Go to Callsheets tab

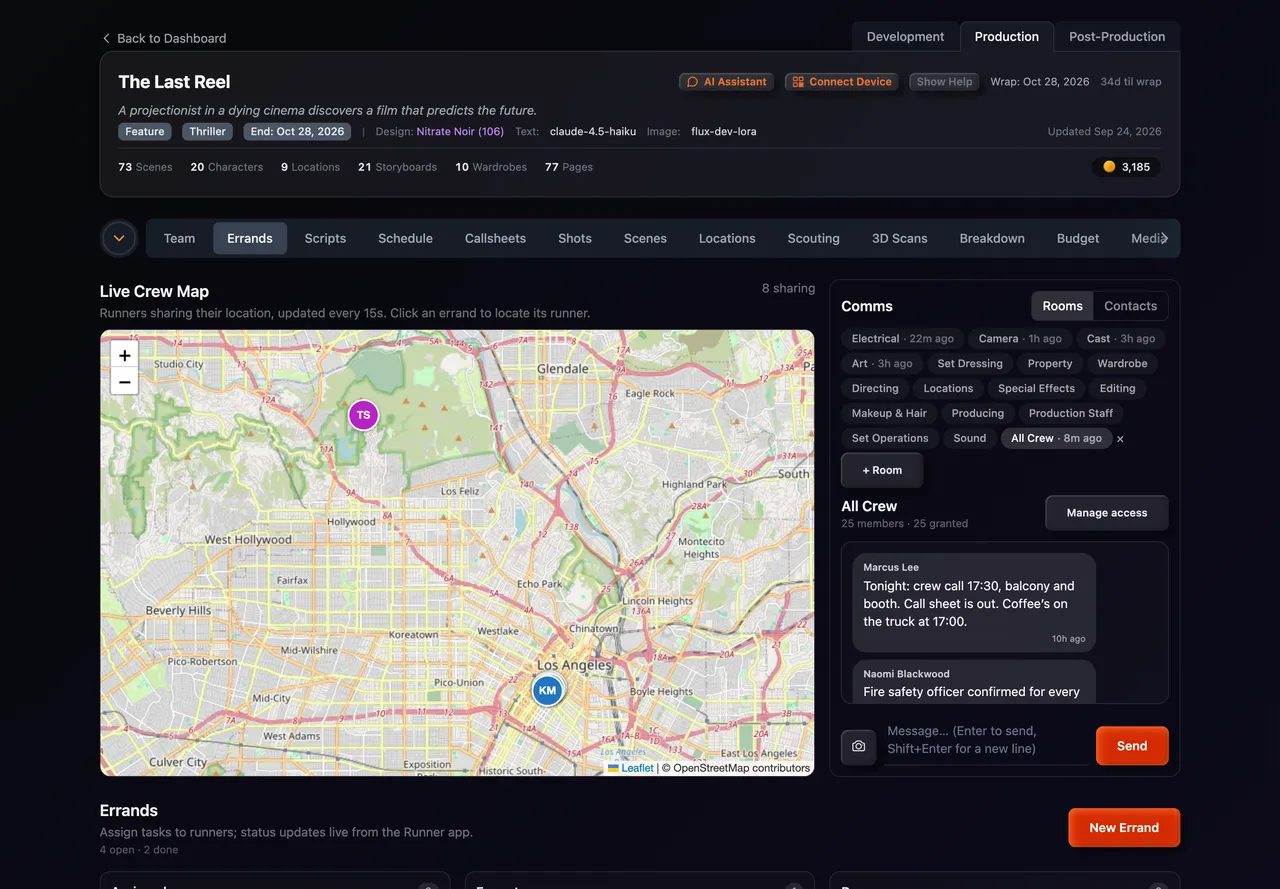(x=495, y=238)
